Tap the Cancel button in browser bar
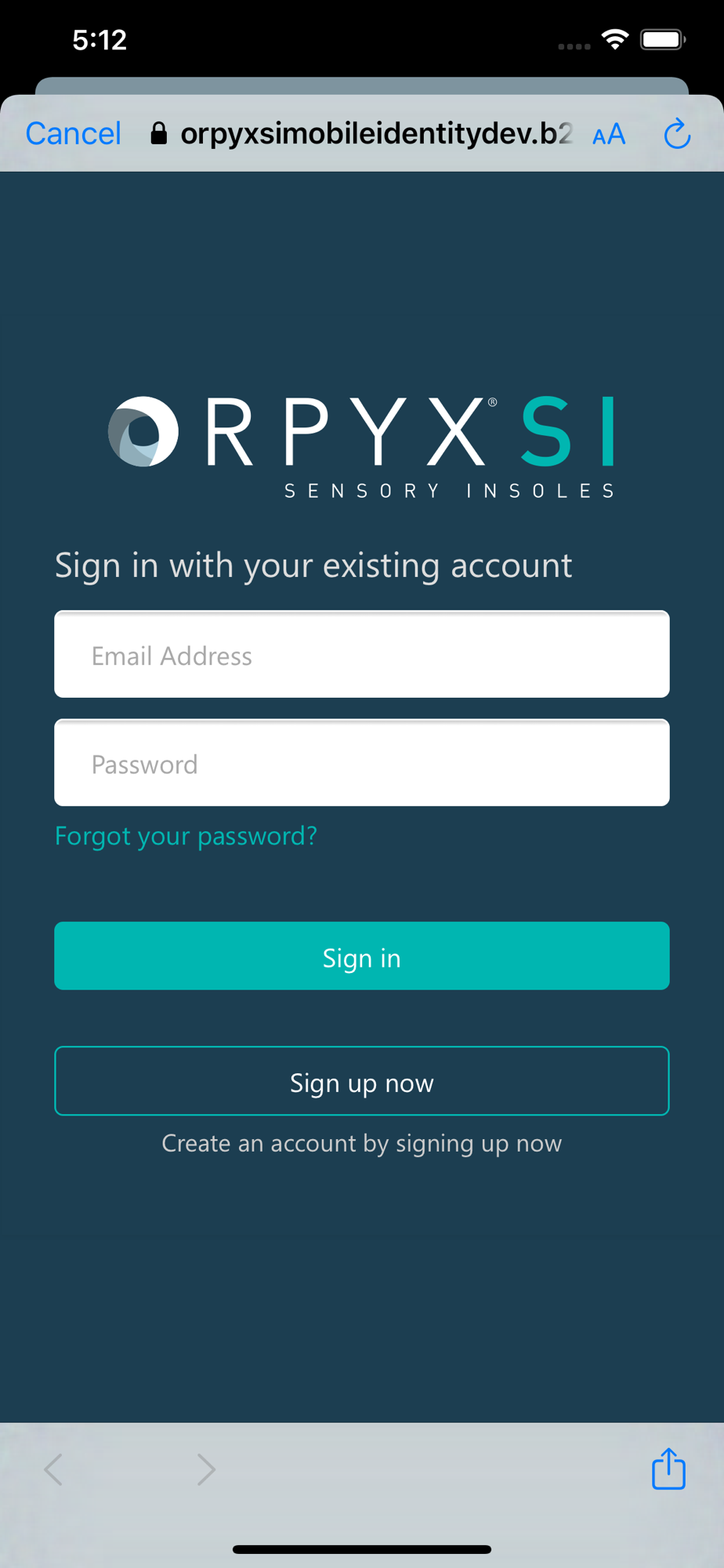The width and height of the screenshot is (724, 1568). [73, 133]
